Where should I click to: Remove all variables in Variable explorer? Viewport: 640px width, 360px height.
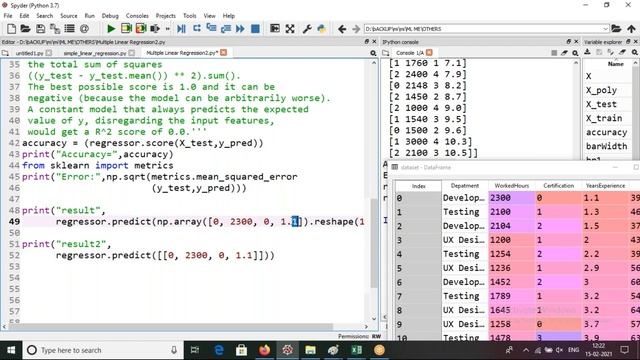pyautogui.click(x=622, y=52)
